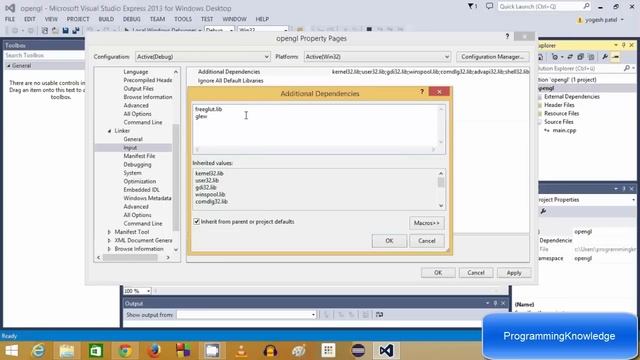Select Embedded IDL property page
The image size is (640, 360).
(141, 190)
